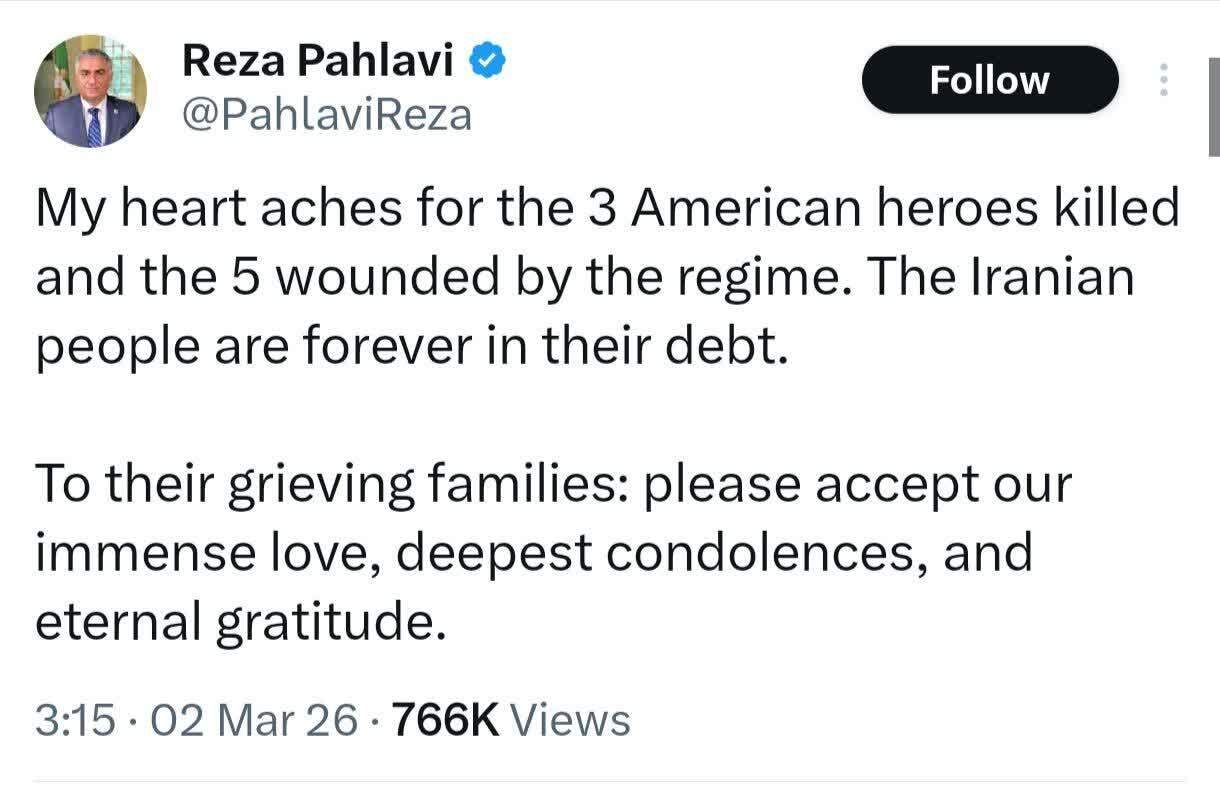Click the blue verified badge
The width and height of the screenshot is (1220, 790).
click(x=487, y=63)
